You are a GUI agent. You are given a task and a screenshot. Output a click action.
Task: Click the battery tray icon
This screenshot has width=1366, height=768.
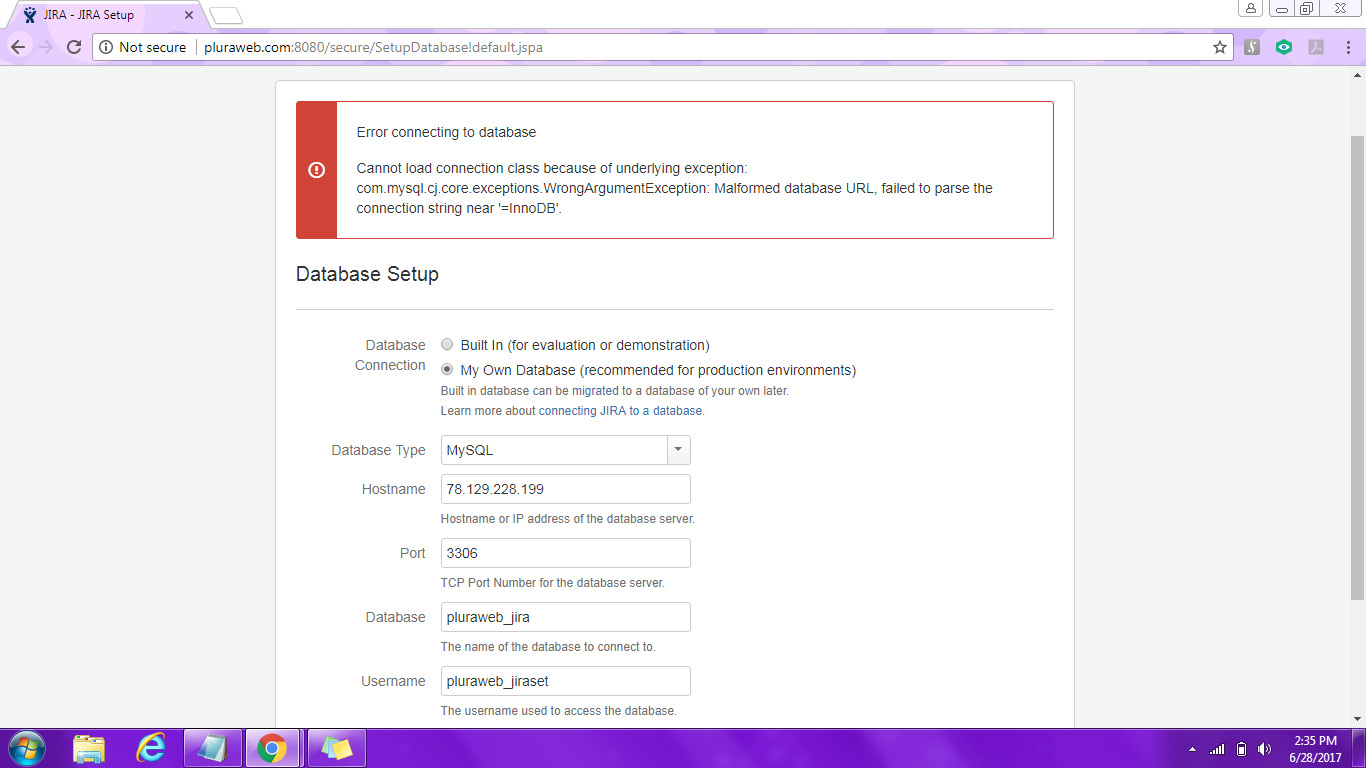coord(1241,749)
